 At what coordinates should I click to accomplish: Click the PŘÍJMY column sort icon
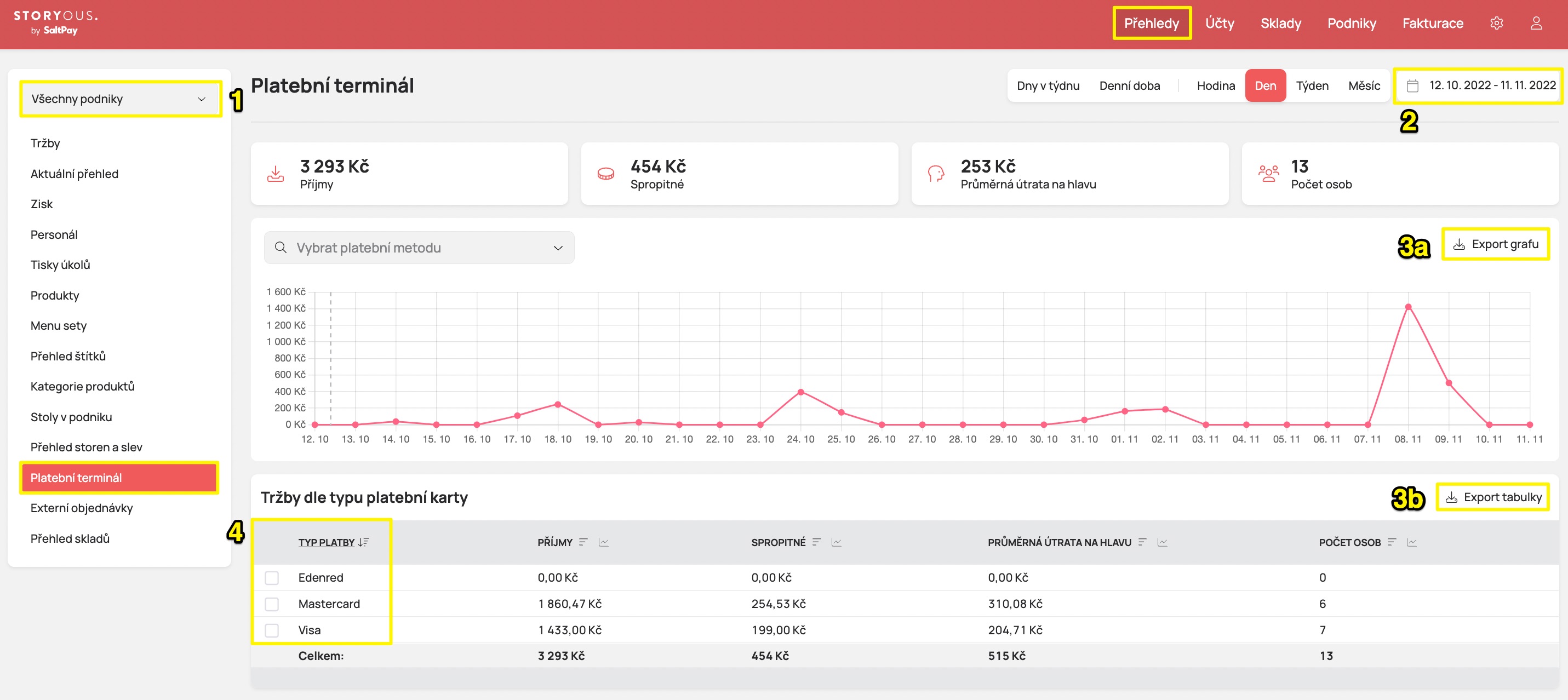[583, 542]
